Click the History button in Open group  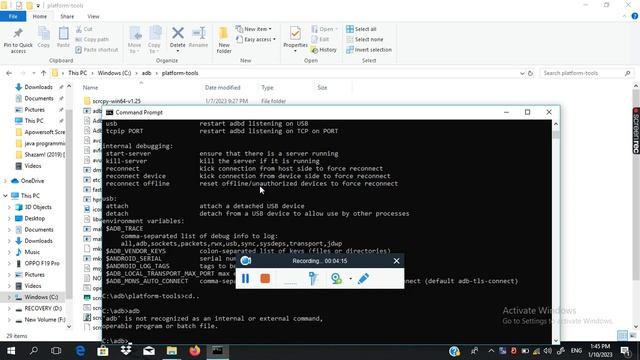(324, 50)
